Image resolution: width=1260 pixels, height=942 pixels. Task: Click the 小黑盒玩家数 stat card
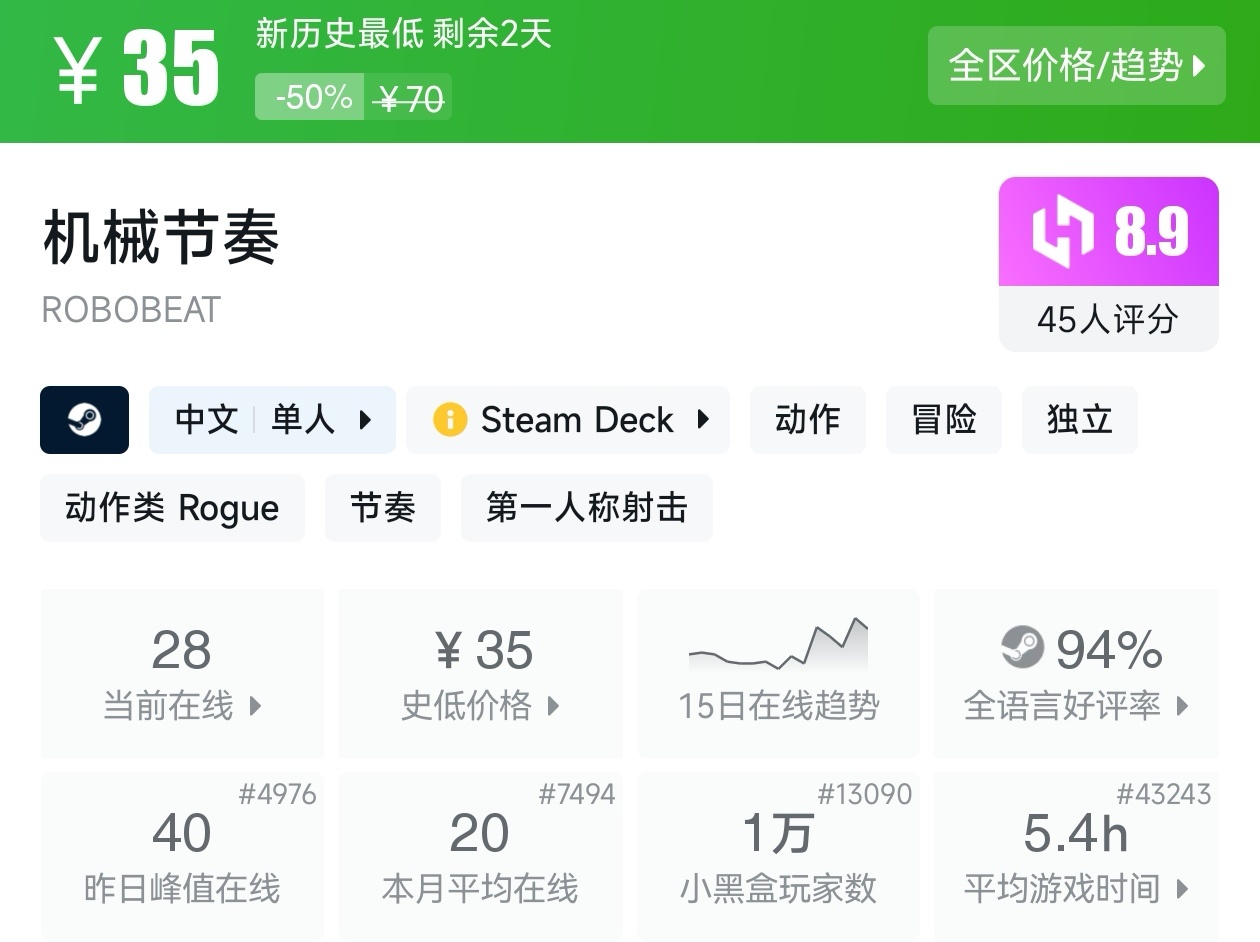pyautogui.click(x=778, y=856)
